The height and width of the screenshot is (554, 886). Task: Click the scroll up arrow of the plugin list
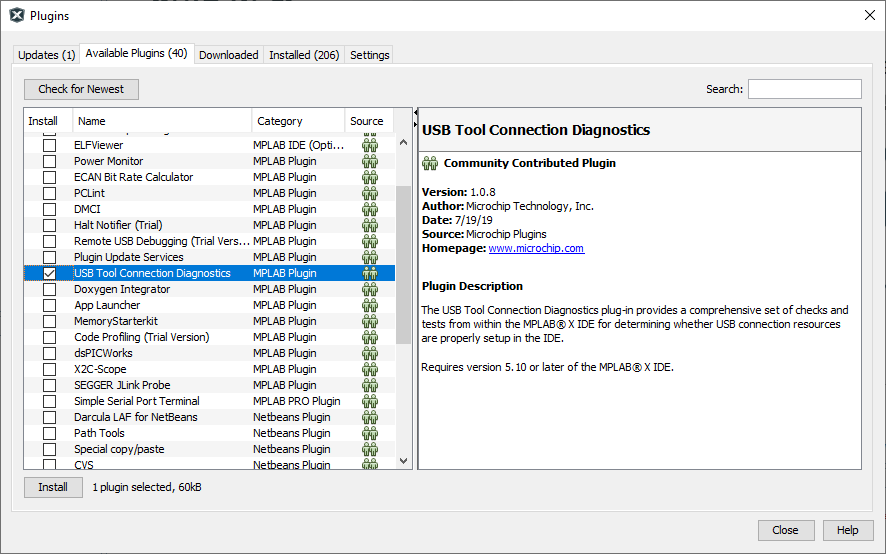[404, 142]
